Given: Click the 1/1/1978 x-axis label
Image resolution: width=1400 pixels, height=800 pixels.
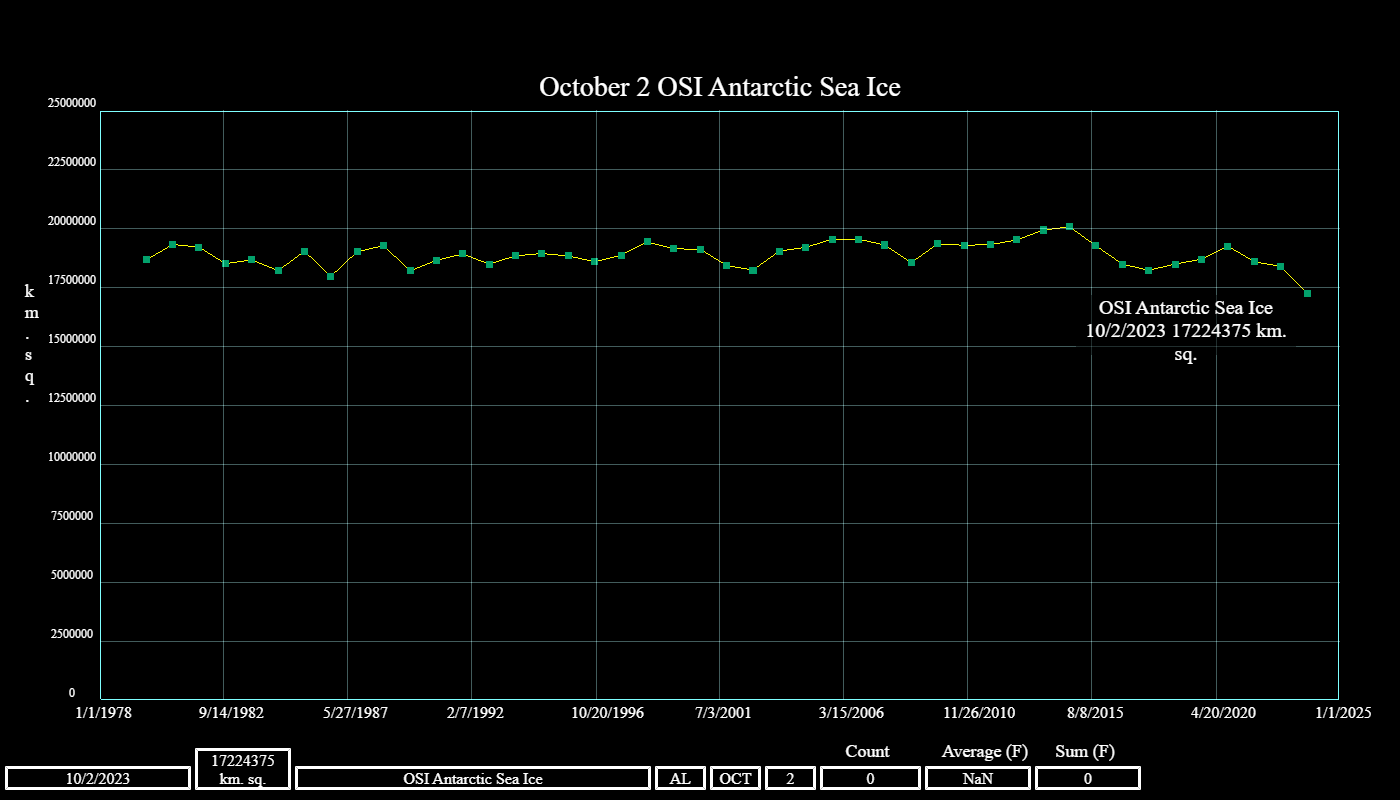Looking at the screenshot, I should coord(101,713).
